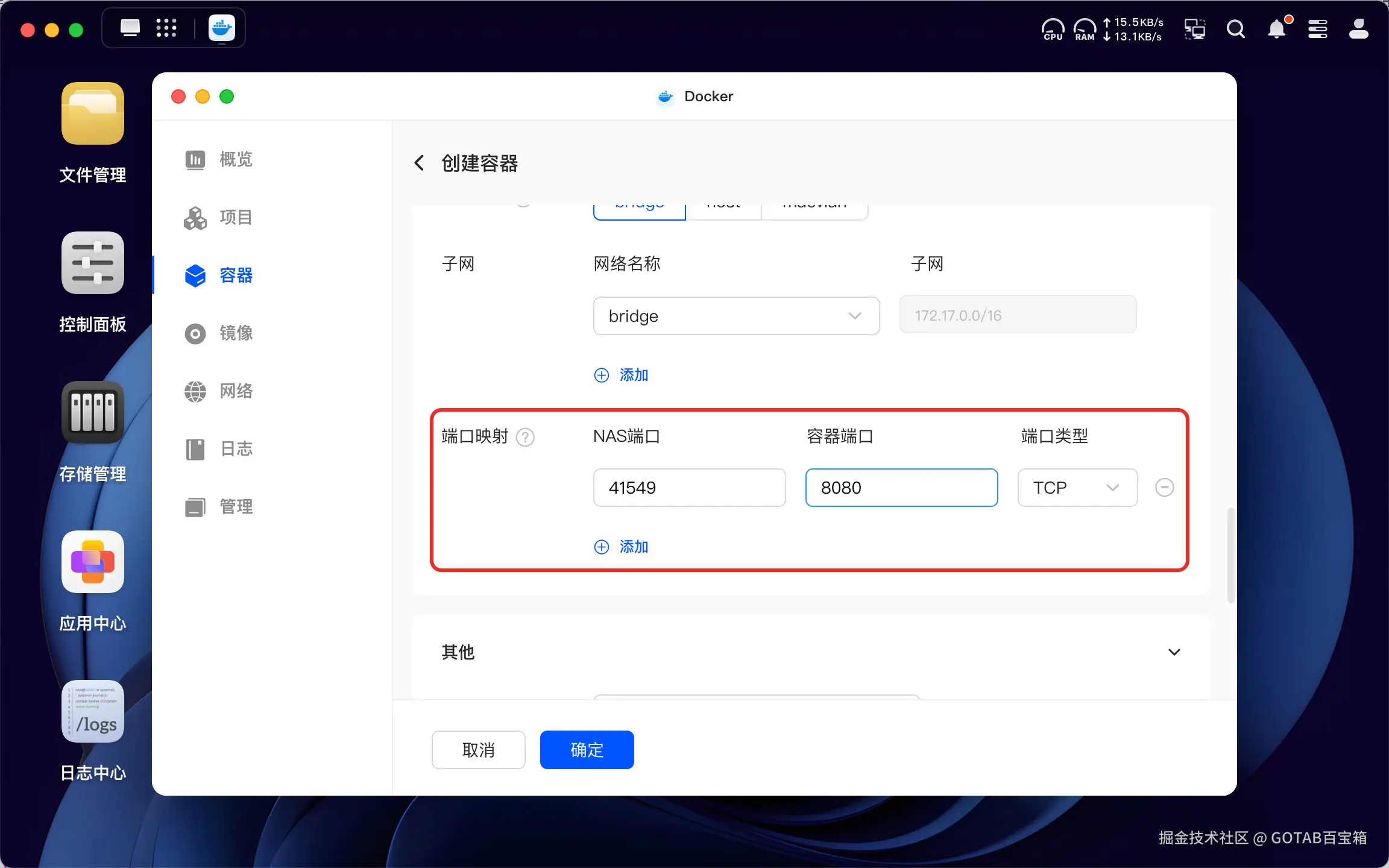Click the NAS端口 field showing 41549
Viewport: 1389px width, 868px height.
pos(688,487)
